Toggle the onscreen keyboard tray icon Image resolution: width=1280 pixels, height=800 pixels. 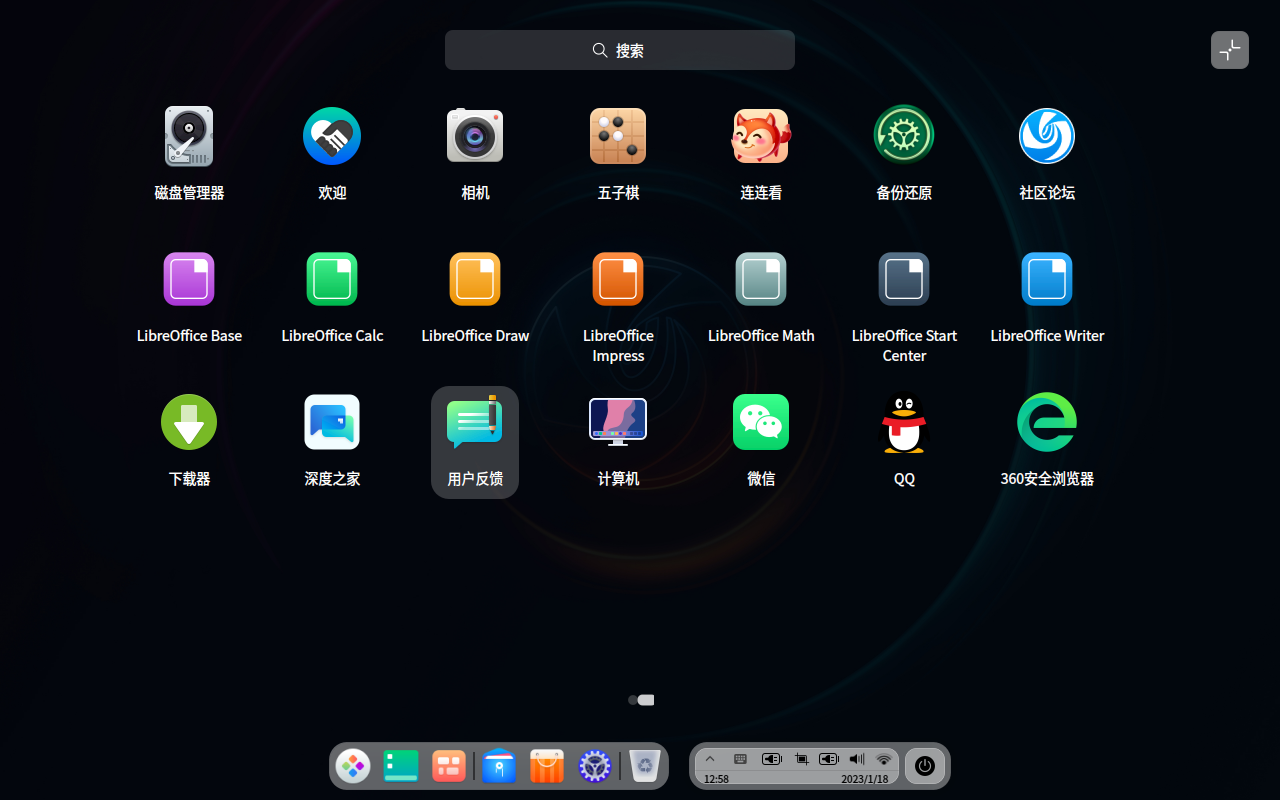(740, 758)
